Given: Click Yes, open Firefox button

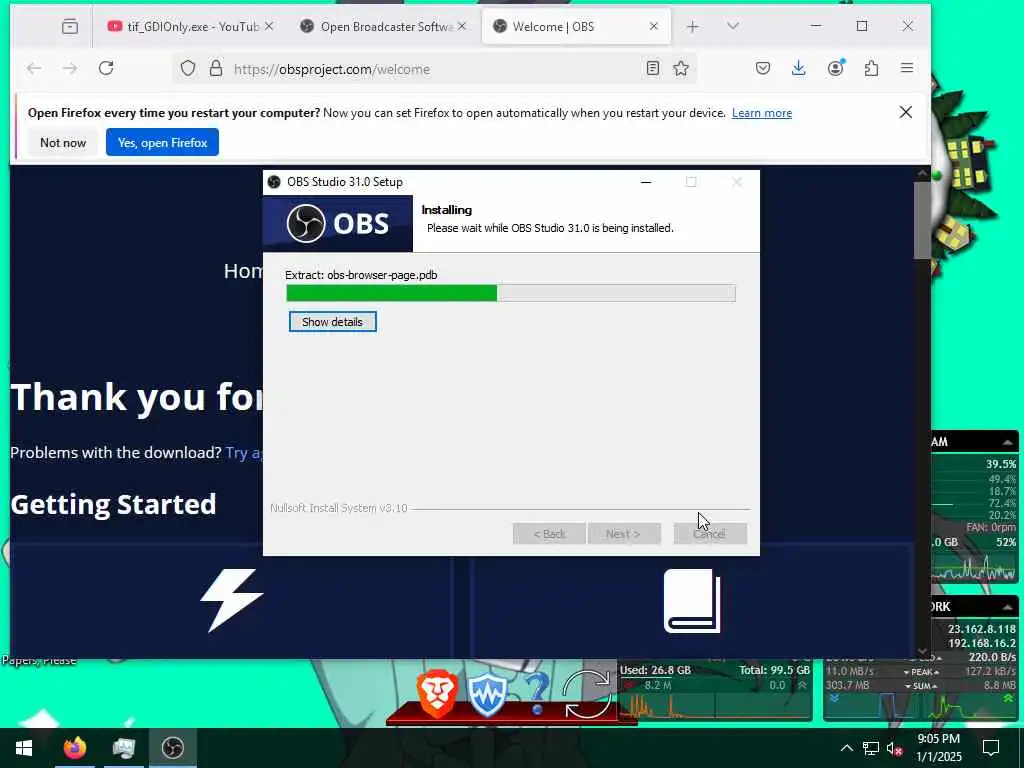Looking at the screenshot, I should [163, 142].
